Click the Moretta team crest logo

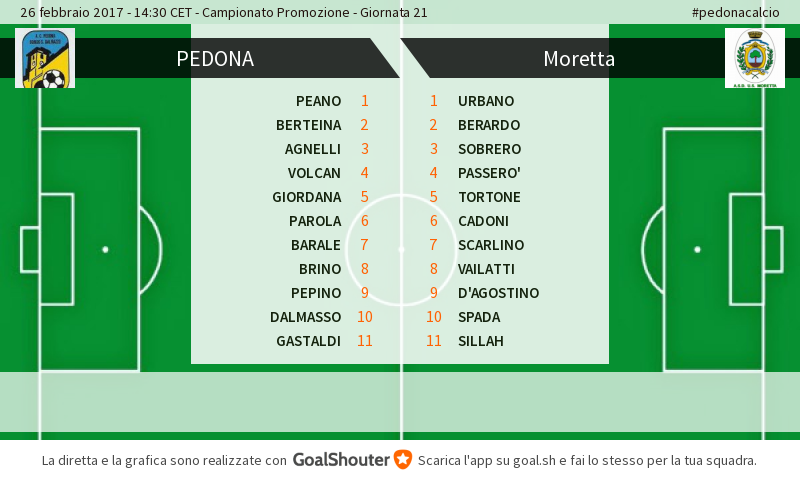pos(755,58)
